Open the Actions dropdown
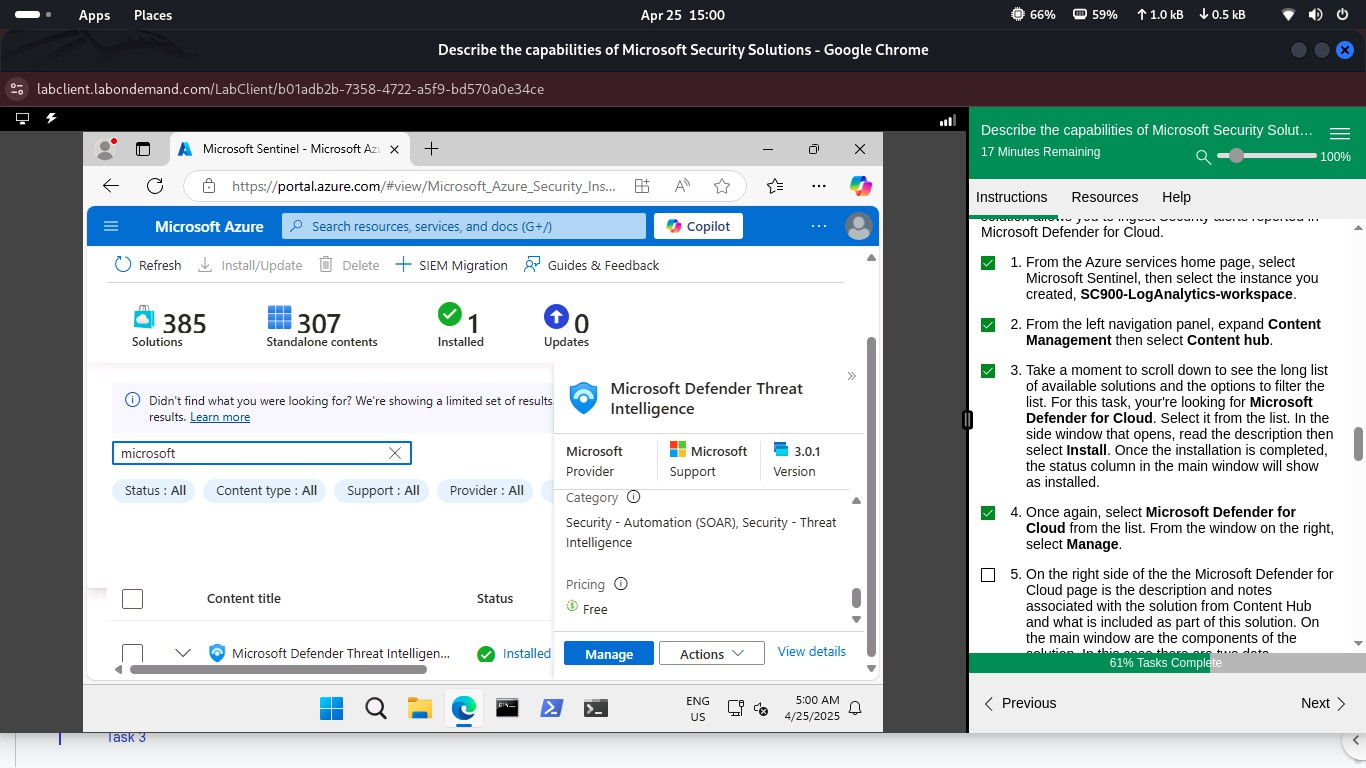Image resolution: width=1366 pixels, height=768 pixels. click(710, 652)
